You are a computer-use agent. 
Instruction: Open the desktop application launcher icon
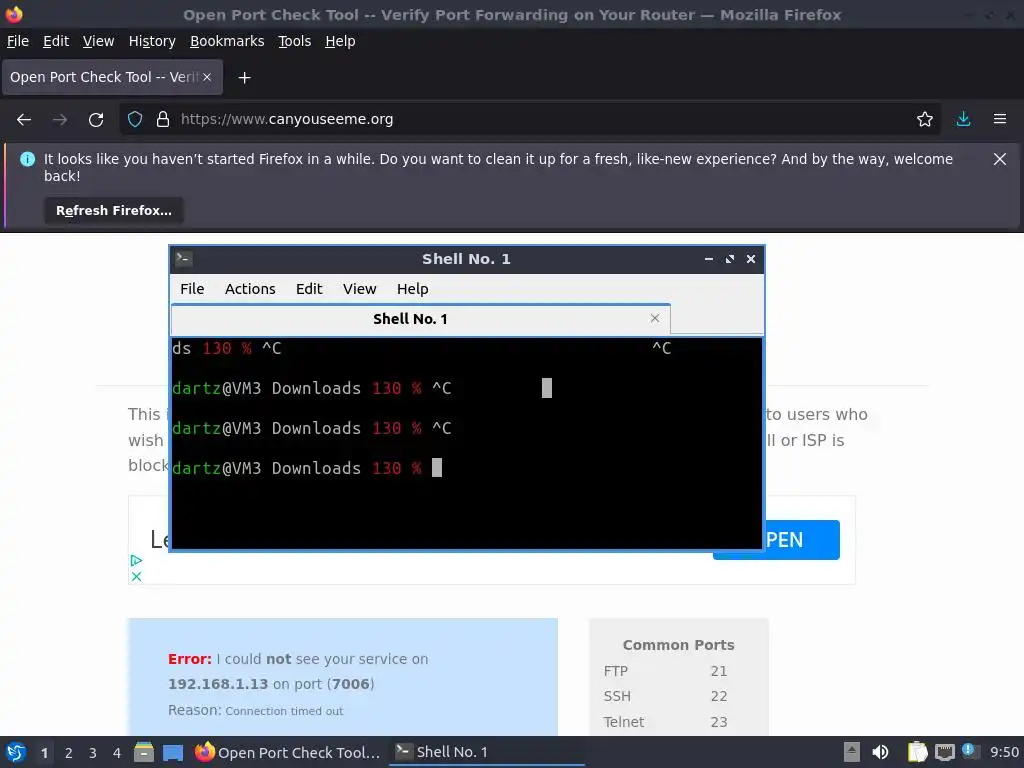click(16, 752)
